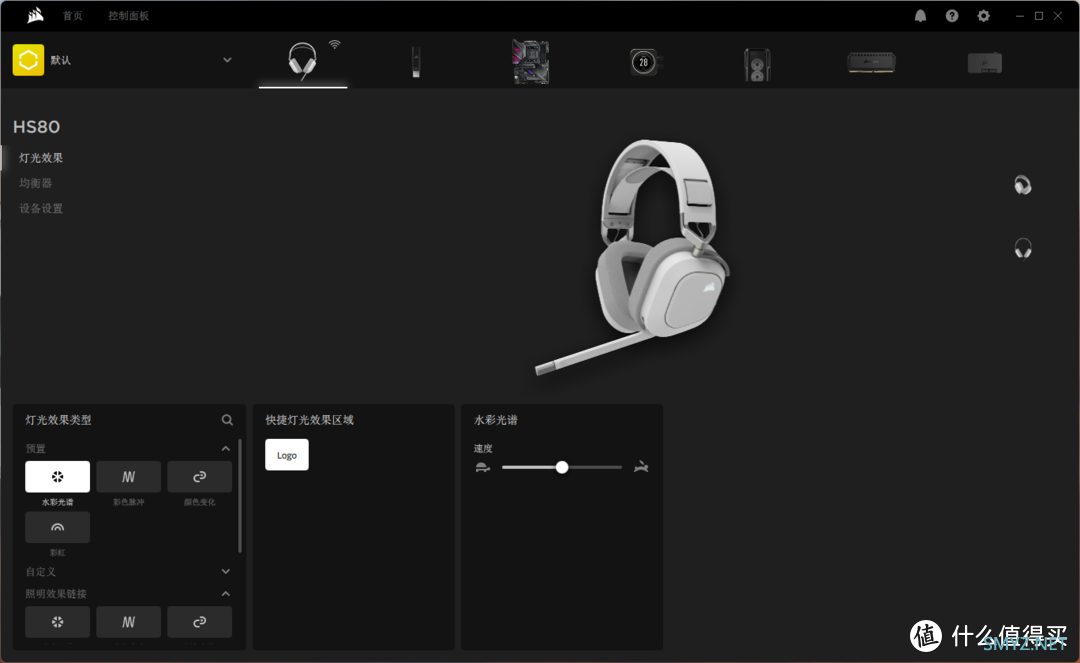Image resolution: width=1080 pixels, height=663 pixels.
Task: Select the 彩色脉冲 color pulse effect
Action: [129, 476]
